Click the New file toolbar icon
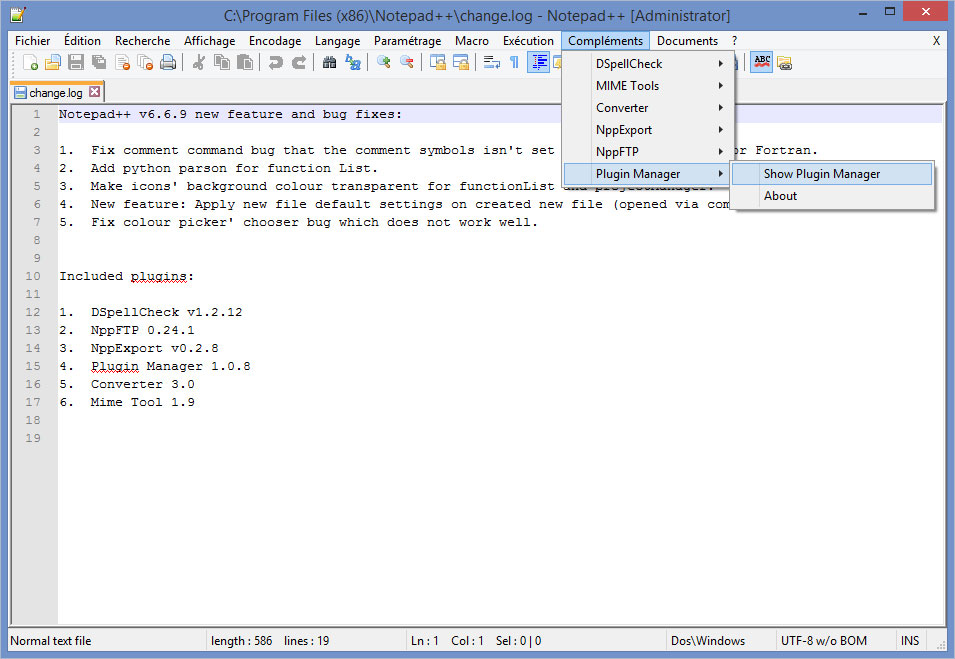955x659 pixels. tap(30, 63)
